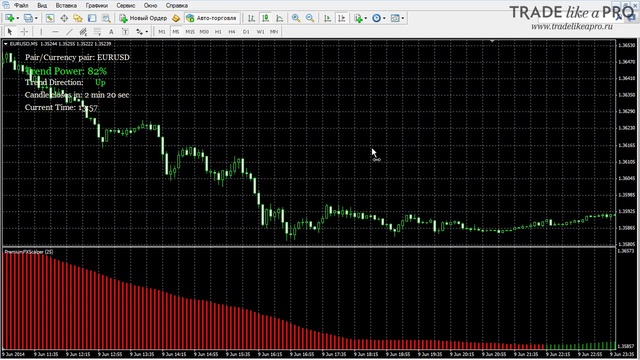The image size is (640, 360).
Task: Click the Periods clock icon
Action: pos(376,18)
